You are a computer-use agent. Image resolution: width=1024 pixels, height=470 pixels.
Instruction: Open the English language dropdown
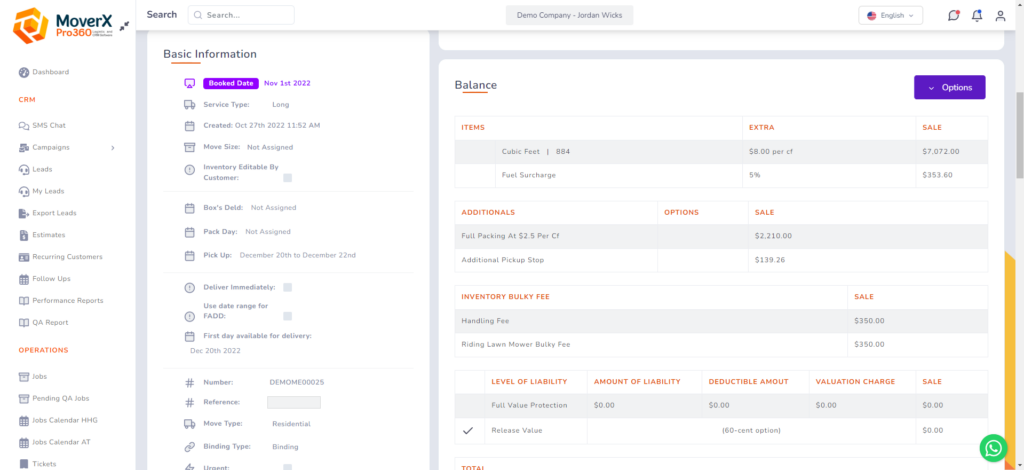coord(890,16)
